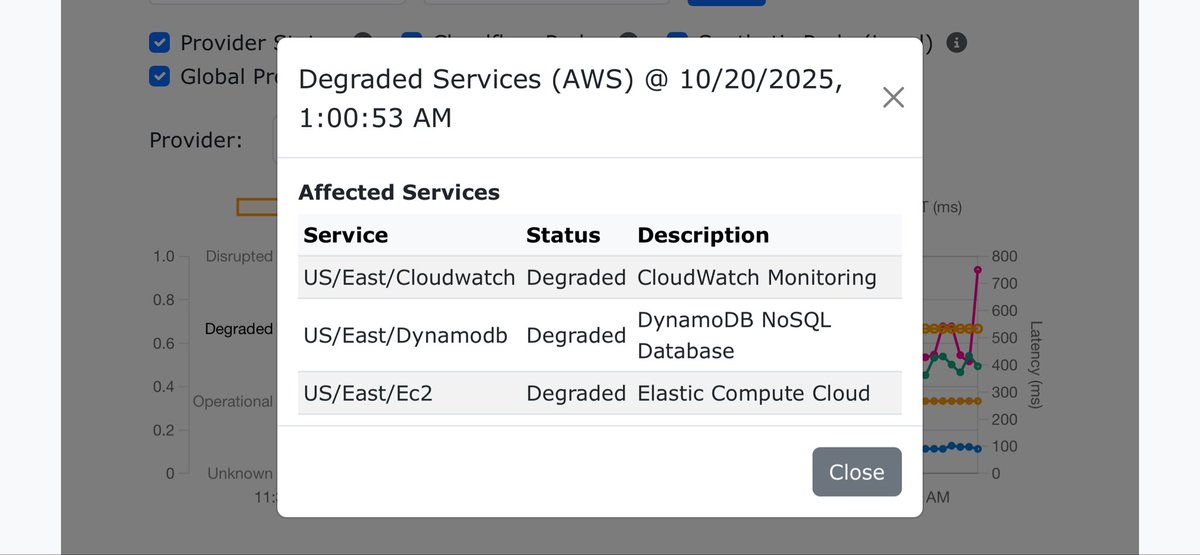Image resolution: width=1200 pixels, height=555 pixels.
Task: Click the info icon after the Synthetic Probe label
Action: click(x=957, y=43)
